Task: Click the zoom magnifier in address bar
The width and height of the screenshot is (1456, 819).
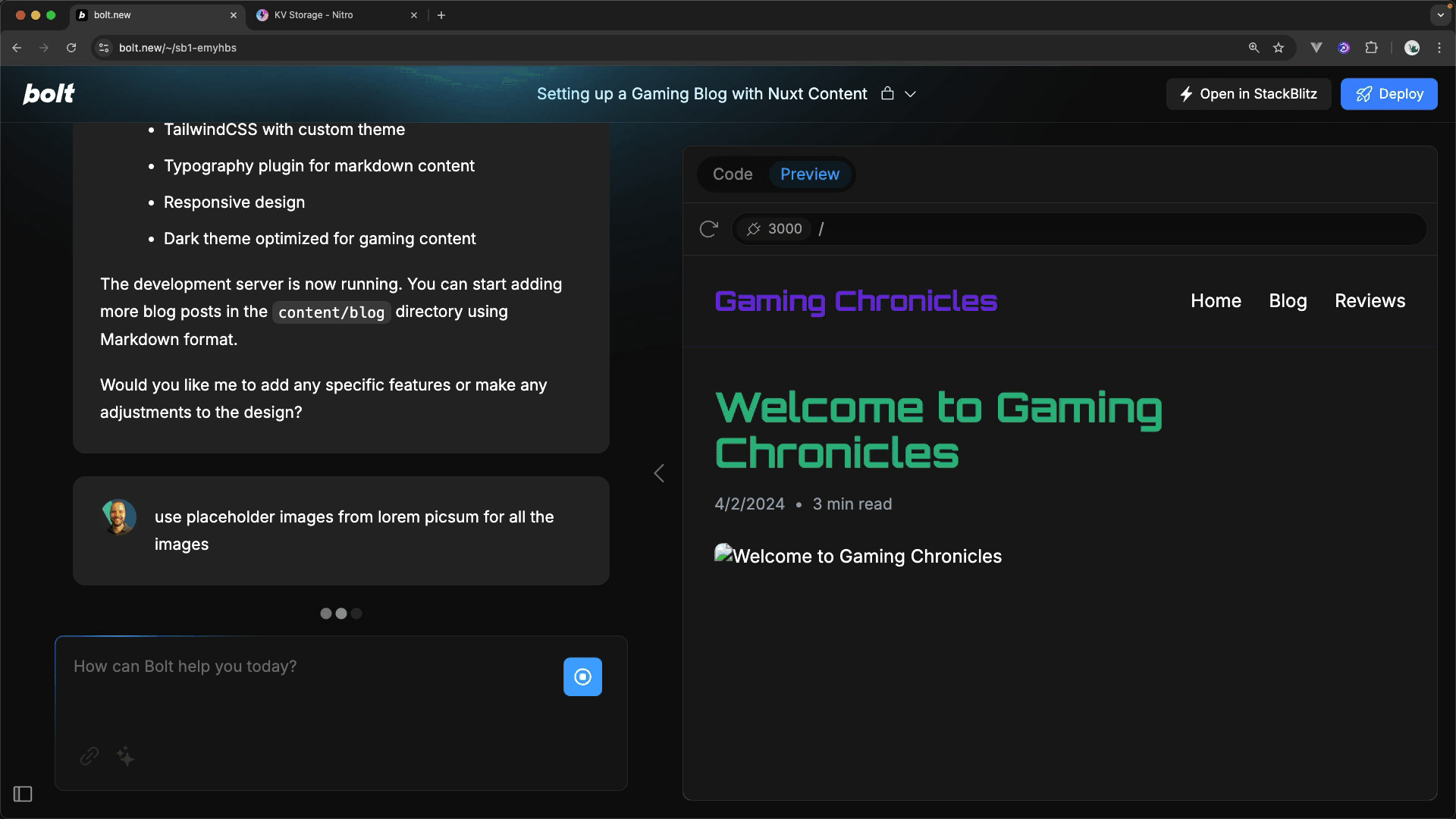Action: 1254,48
